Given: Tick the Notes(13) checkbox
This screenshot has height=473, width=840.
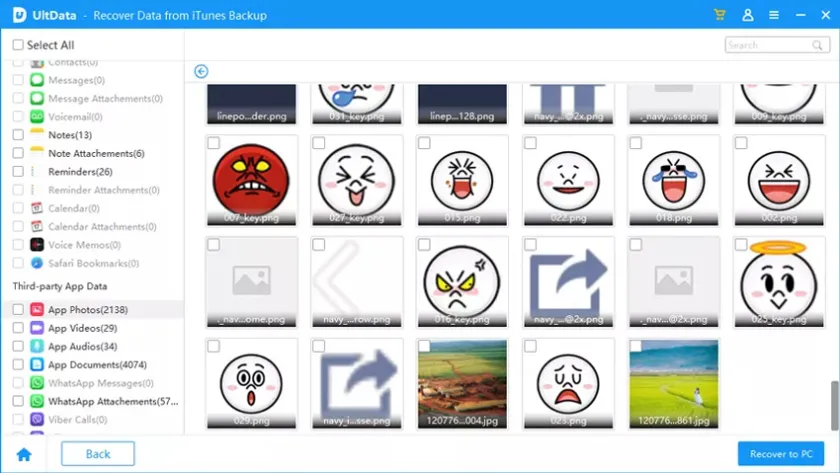Looking at the screenshot, I should pyautogui.click(x=18, y=135).
